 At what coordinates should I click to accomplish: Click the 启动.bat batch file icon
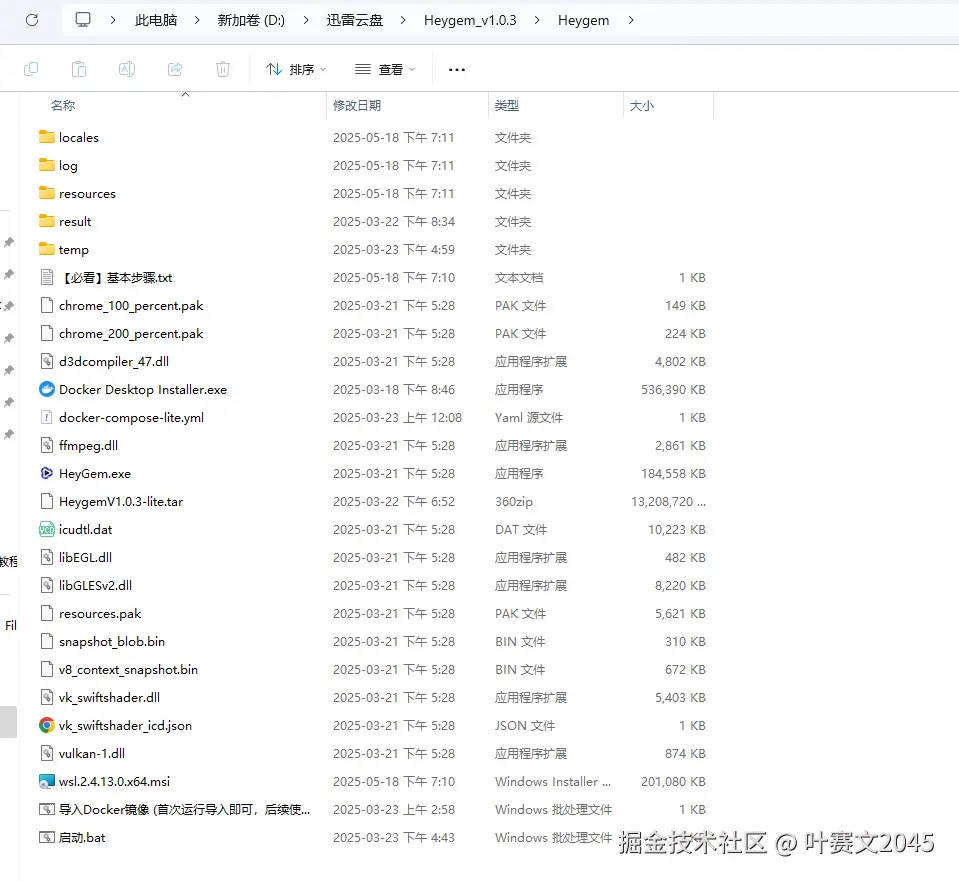coord(47,837)
